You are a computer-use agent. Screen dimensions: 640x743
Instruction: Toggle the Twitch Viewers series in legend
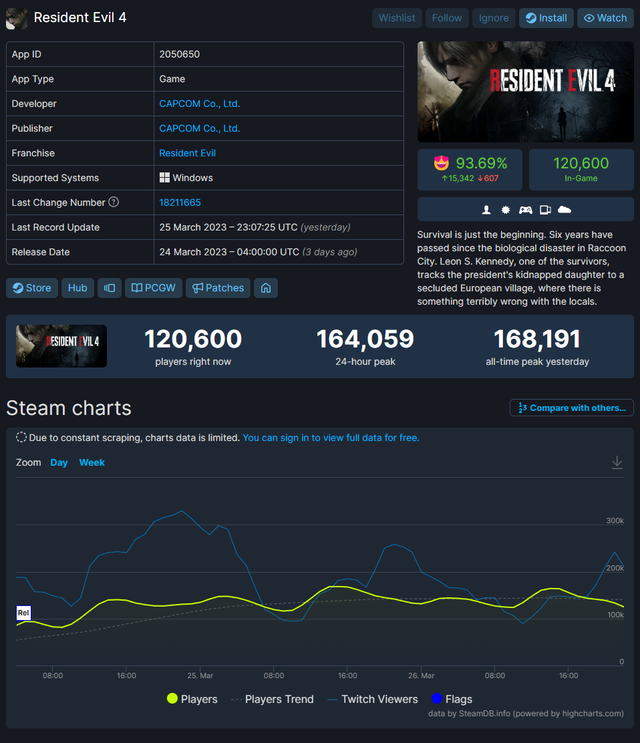coord(373,699)
